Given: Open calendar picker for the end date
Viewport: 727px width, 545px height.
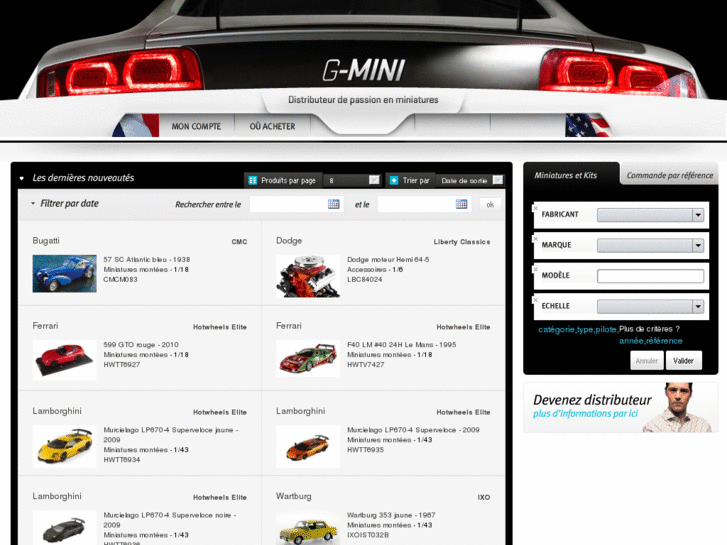Looking at the screenshot, I should (461, 204).
